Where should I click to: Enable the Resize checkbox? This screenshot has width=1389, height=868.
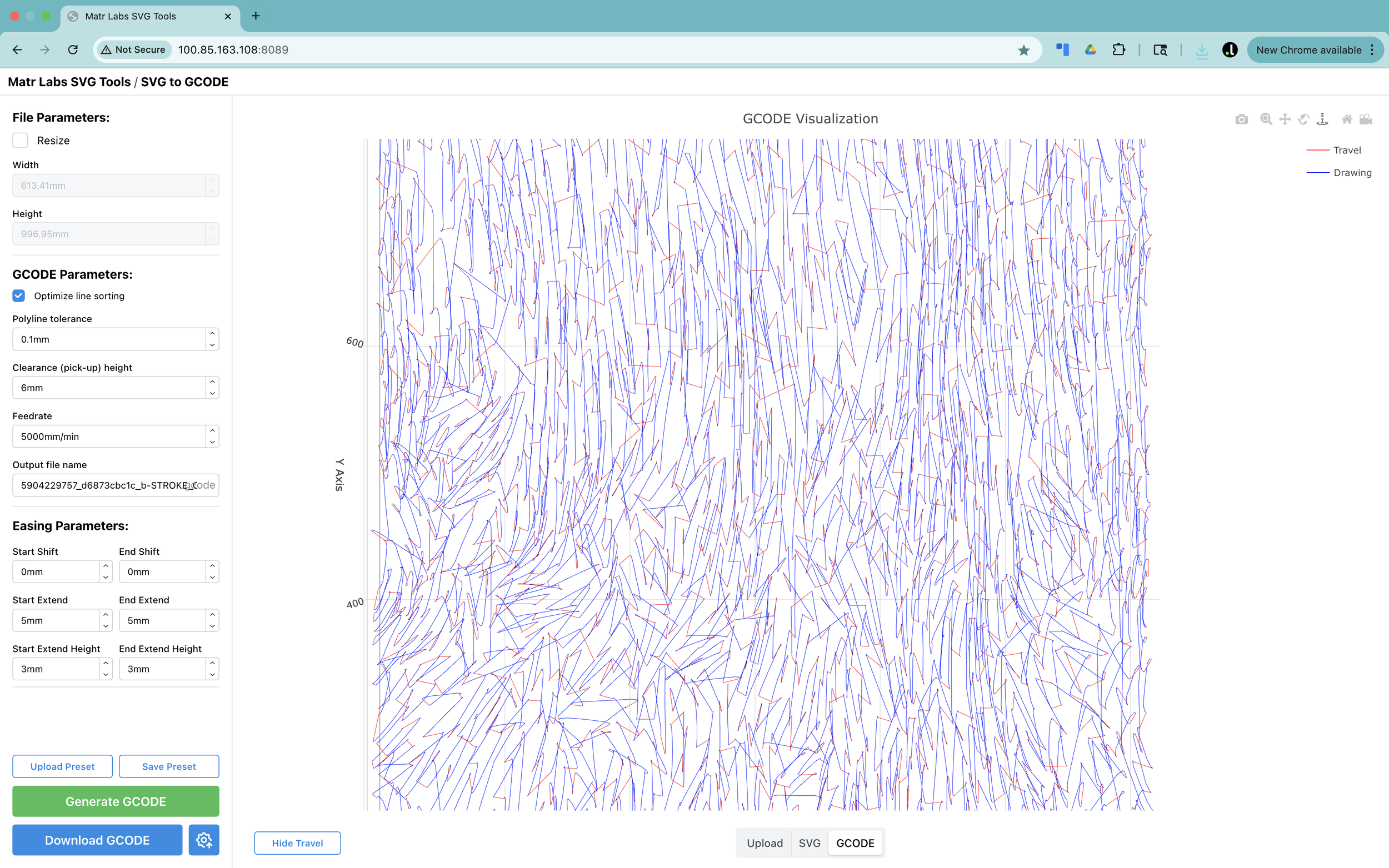(20, 141)
